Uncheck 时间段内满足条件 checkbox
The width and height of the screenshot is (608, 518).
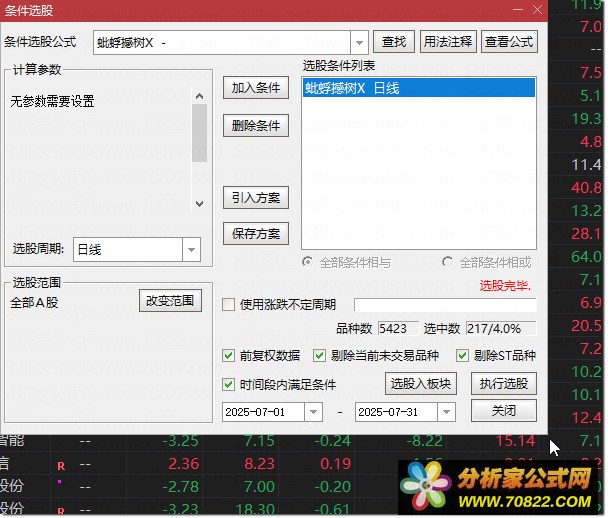[x=228, y=385]
